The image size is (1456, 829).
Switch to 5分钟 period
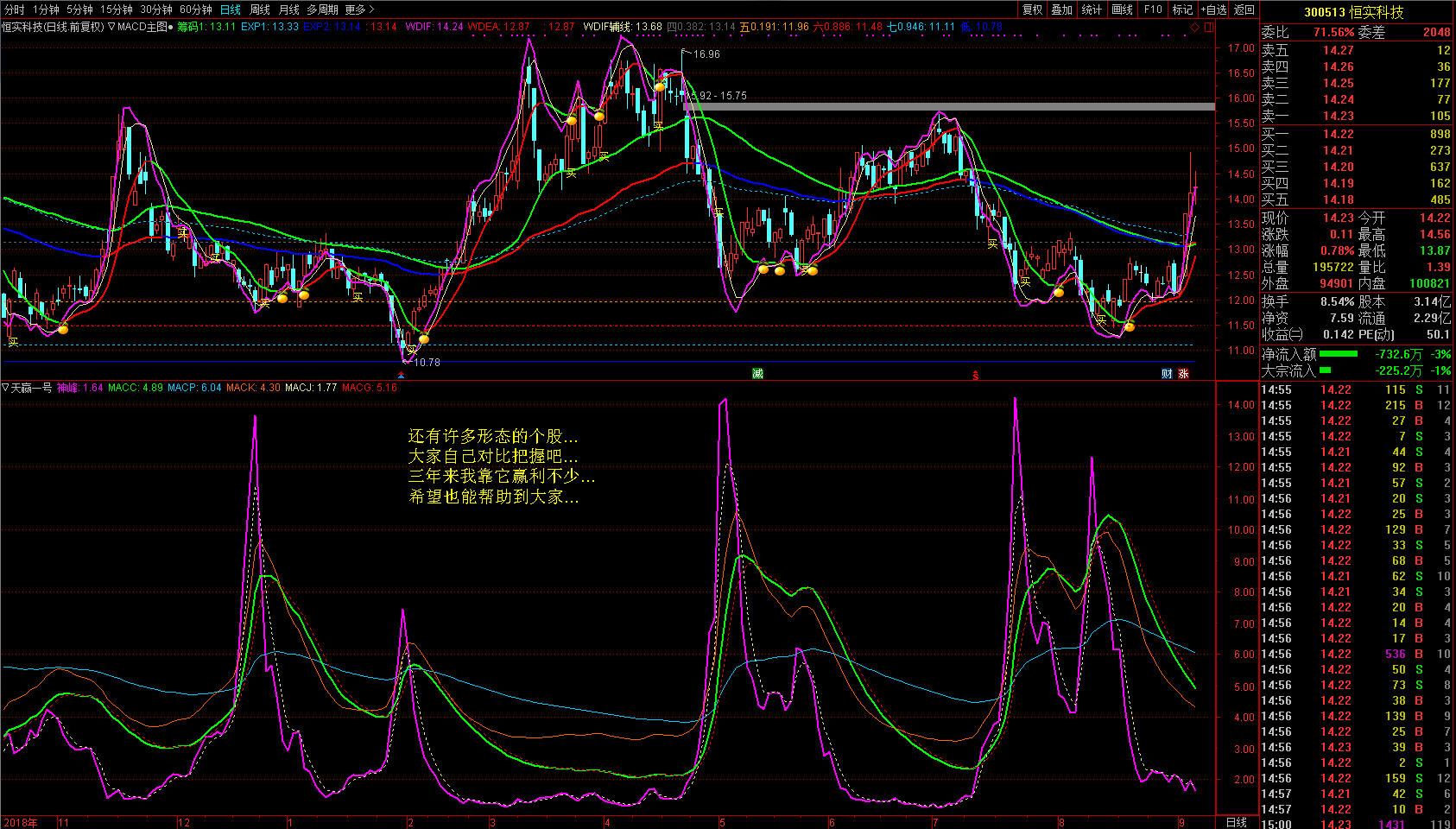coord(79,9)
